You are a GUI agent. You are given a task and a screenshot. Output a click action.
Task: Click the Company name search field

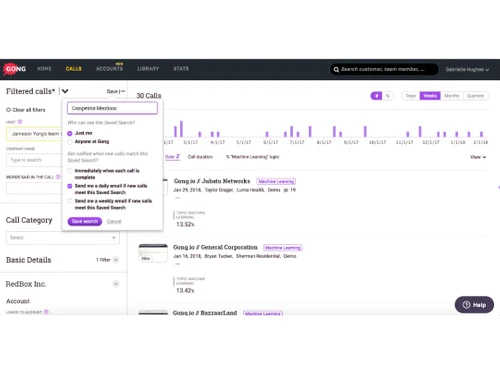tap(34, 160)
